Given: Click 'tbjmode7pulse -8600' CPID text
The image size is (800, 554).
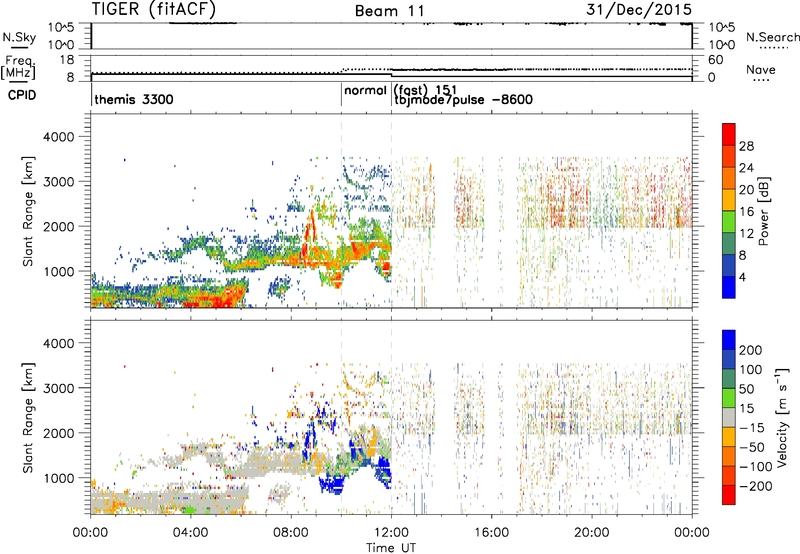Looking at the screenshot, I should 463,99.
